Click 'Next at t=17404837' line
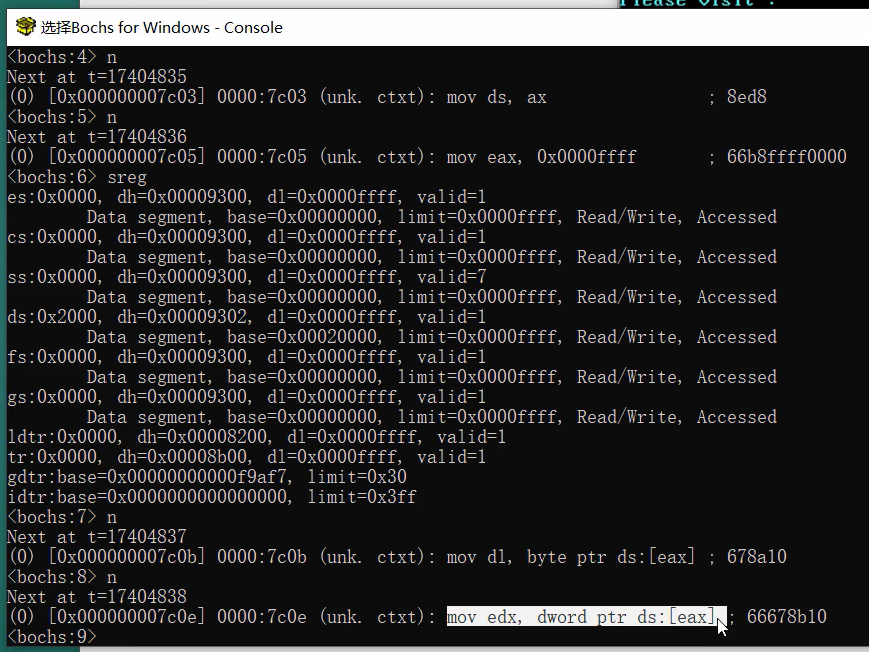The height and width of the screenshot is (652, 869). pos(97,537)
